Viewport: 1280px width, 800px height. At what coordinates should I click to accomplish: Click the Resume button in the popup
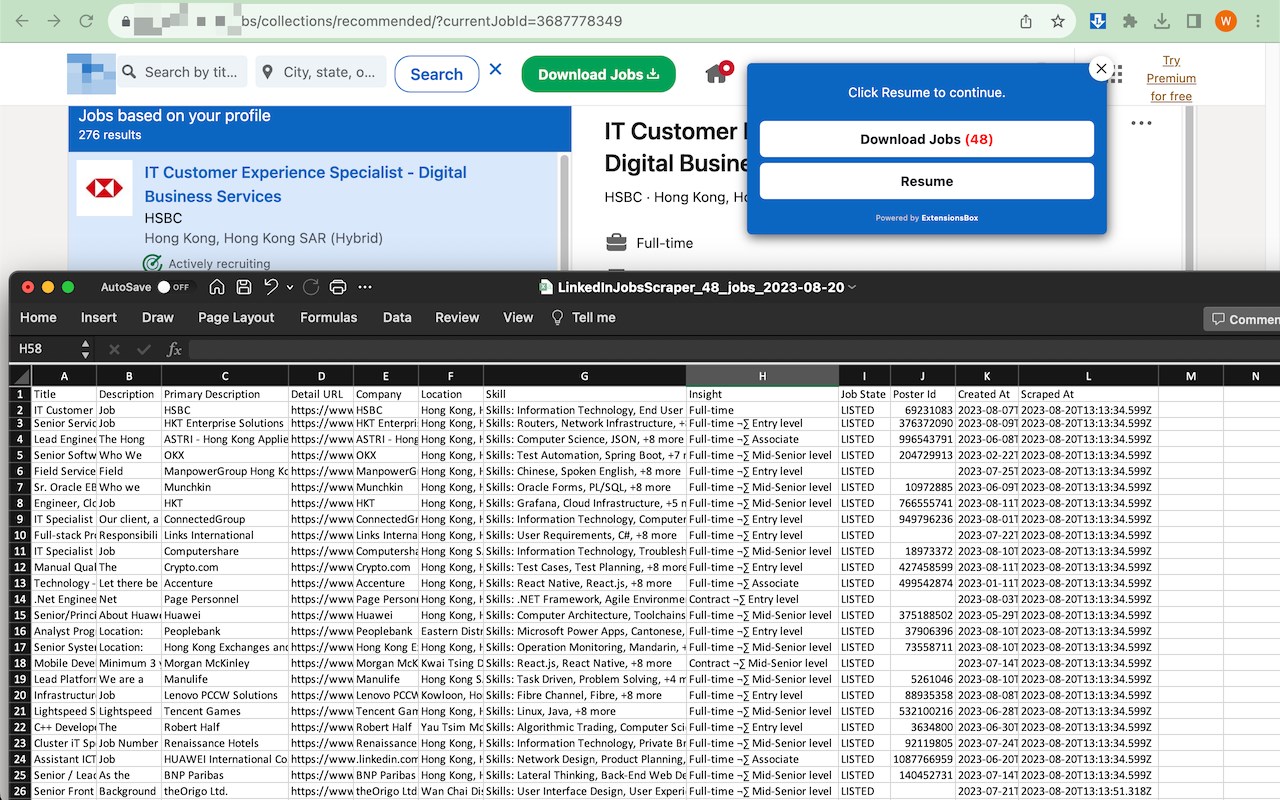pos(927,181)
